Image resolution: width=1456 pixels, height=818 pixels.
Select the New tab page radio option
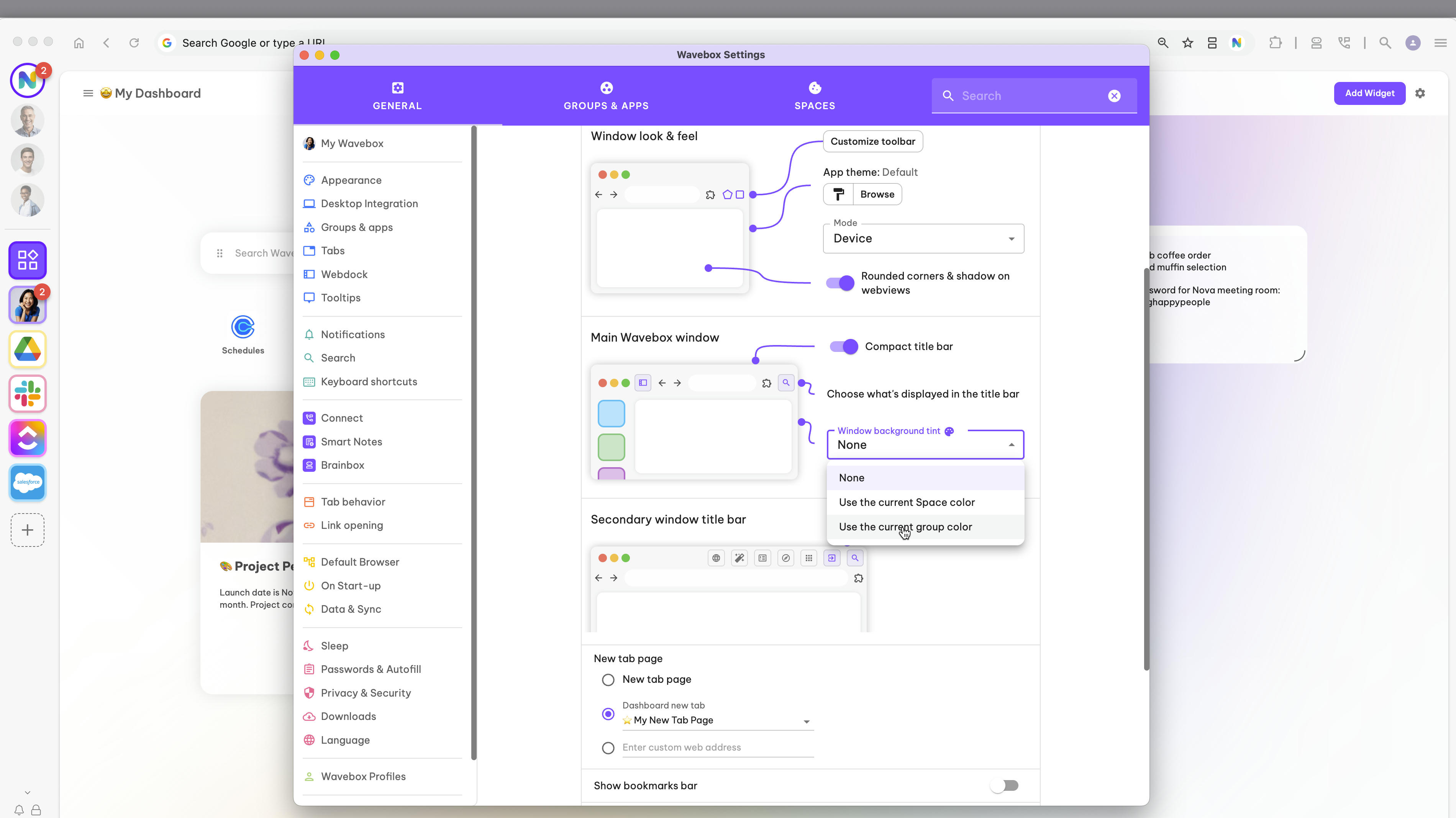pyautogui.click(x=608, y=680)
